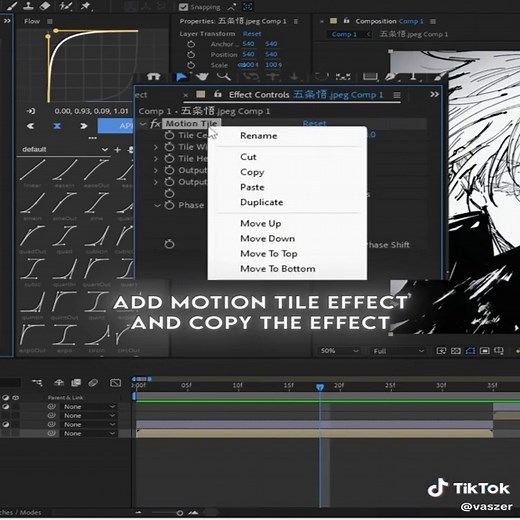520x520 pixels.
Task: Expand the Output Height property
Action: [156, 182]
